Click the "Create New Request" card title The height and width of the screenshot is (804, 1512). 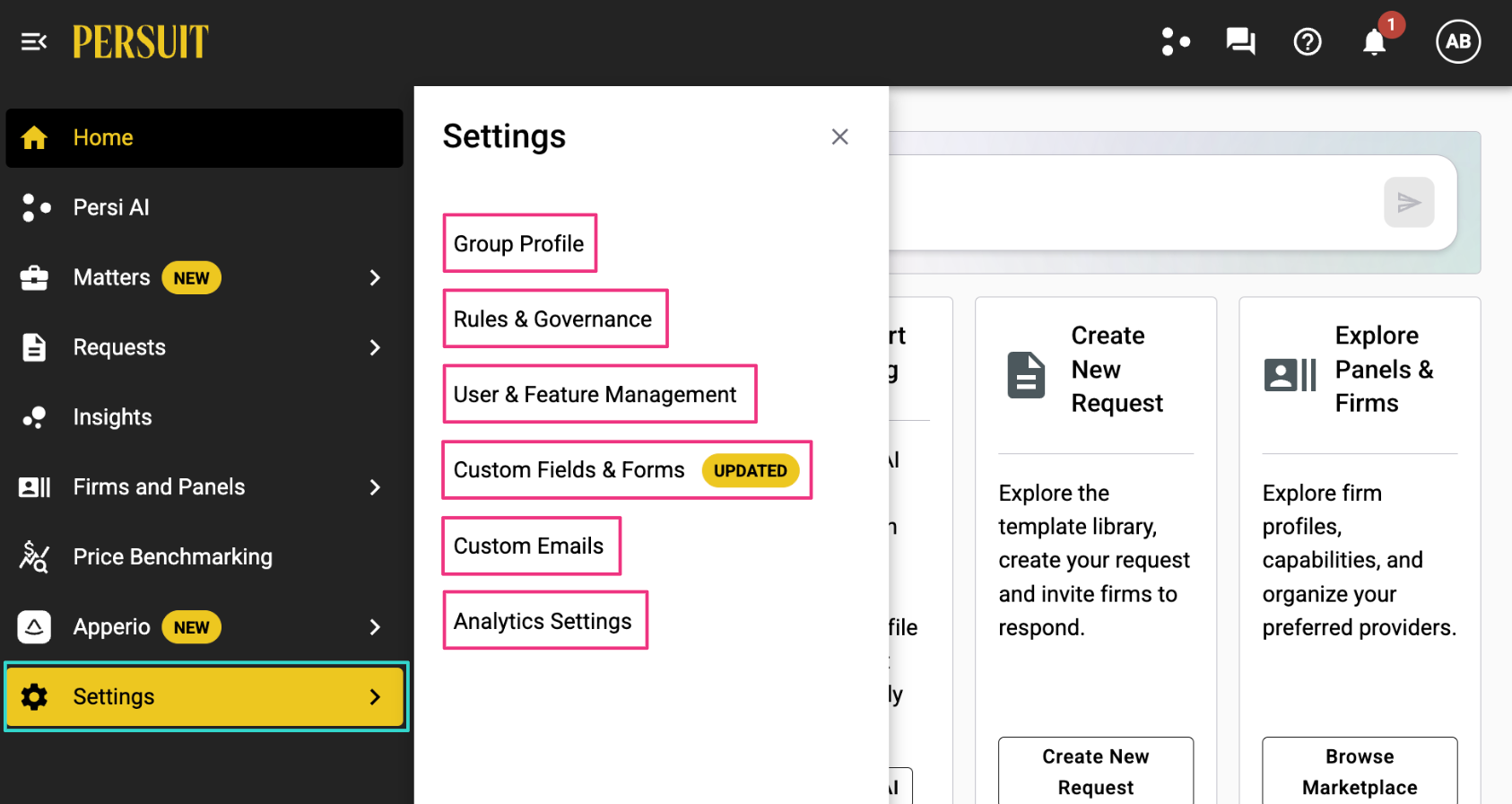pos(1117,369)
